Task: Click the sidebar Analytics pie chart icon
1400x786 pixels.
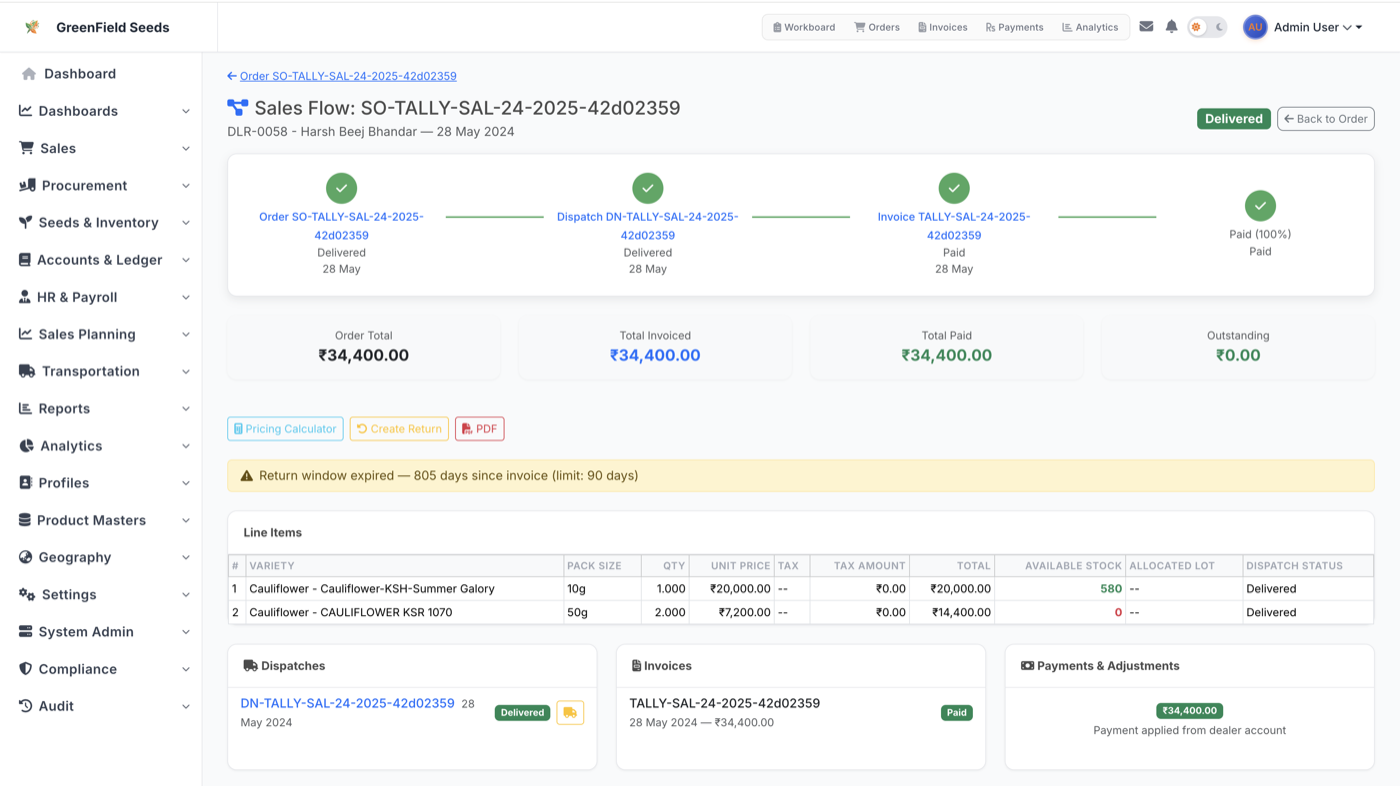Action: tap(27, 446)
